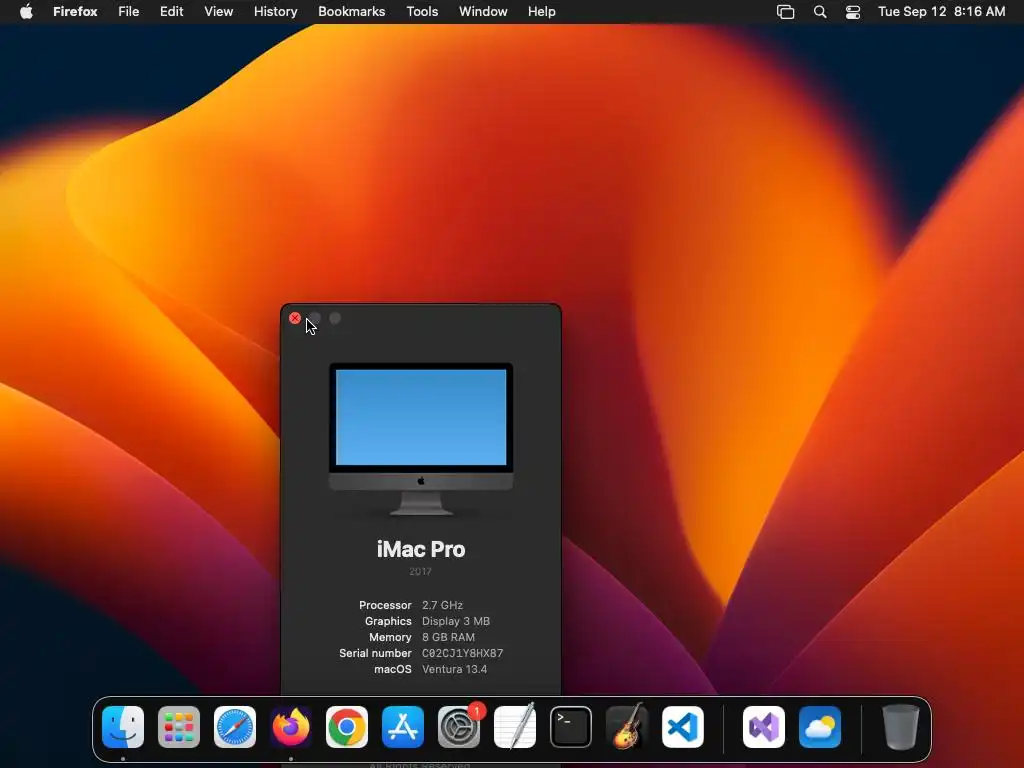Click the 2017 model year text
The height and width of the screenshot is (768, 1024).
click(420, 571)
